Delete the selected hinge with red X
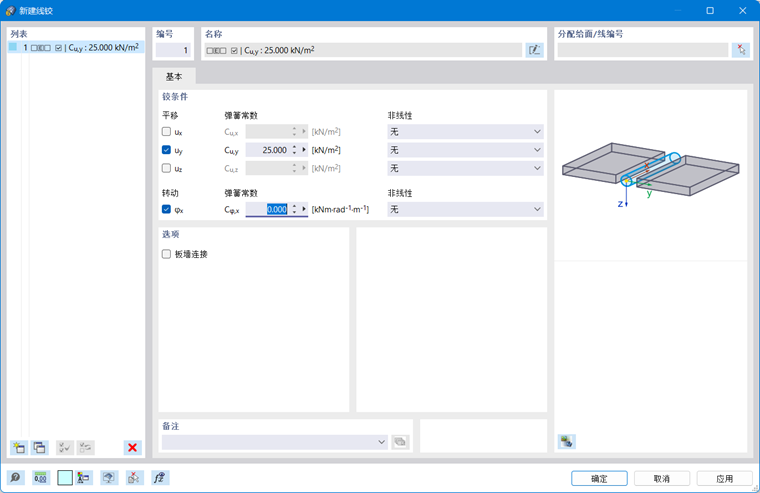760x493 pixels. [x=132, y=447]
